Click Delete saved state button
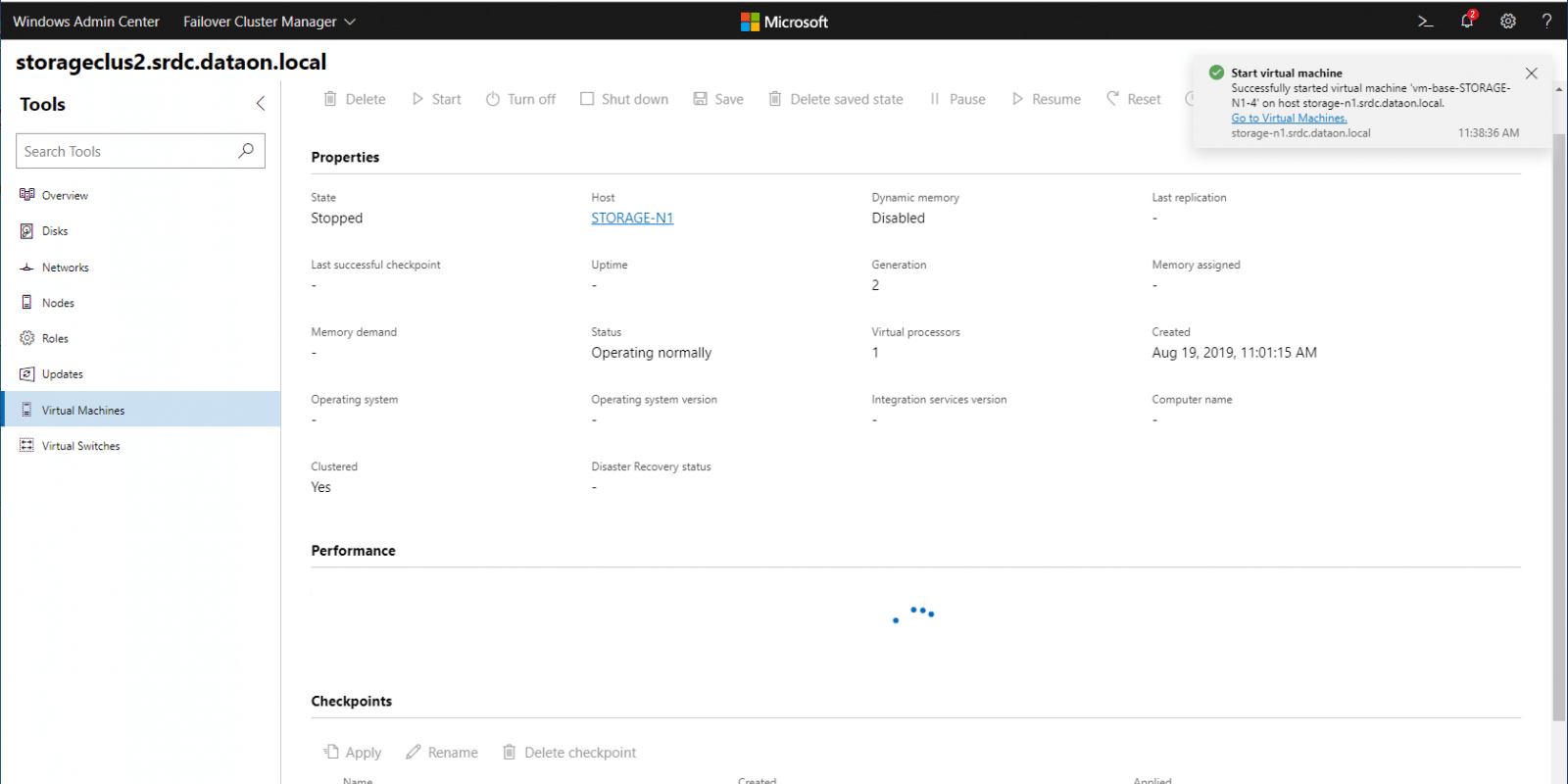1568x784 pixels. point(836,99)
